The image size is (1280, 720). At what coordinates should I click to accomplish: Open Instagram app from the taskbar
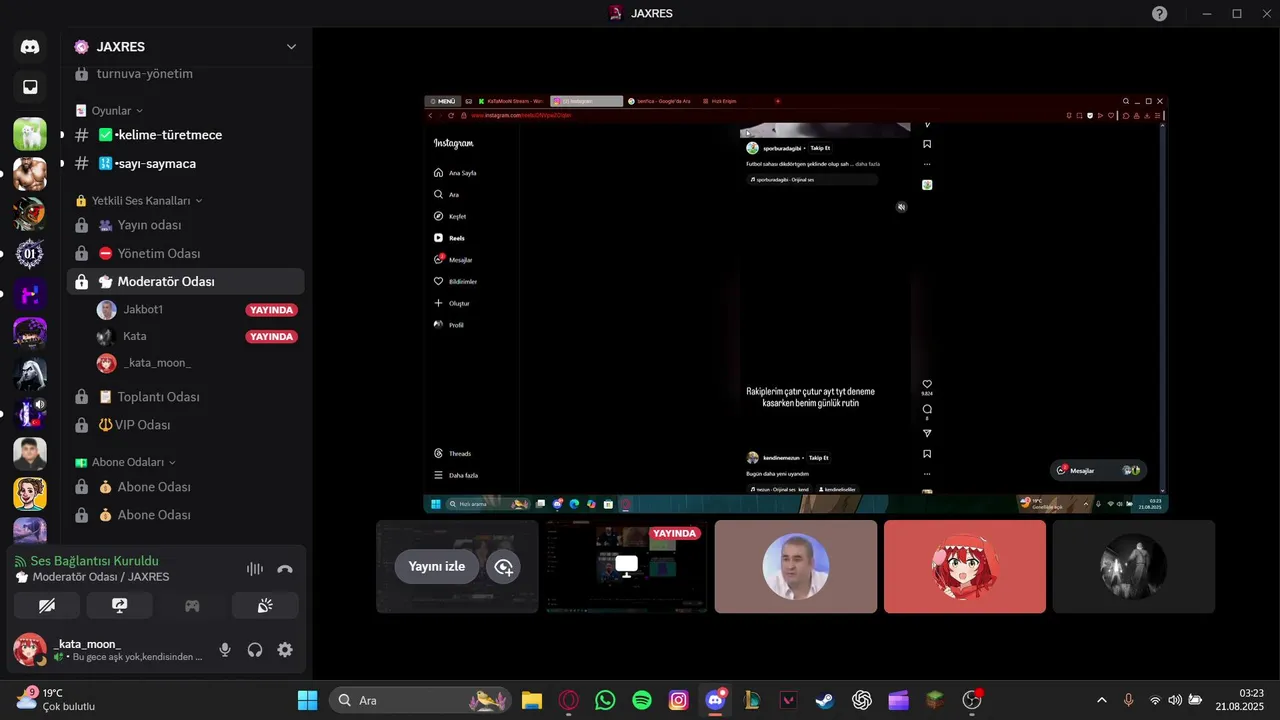click(679, 700)
